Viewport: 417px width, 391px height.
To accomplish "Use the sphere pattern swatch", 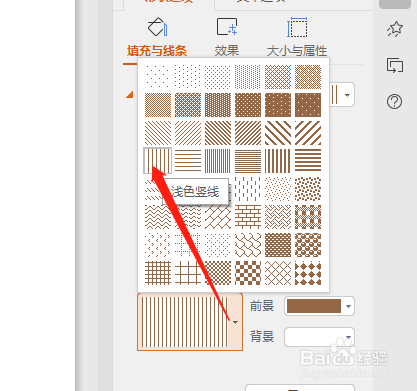I will (x=308, y=245).
